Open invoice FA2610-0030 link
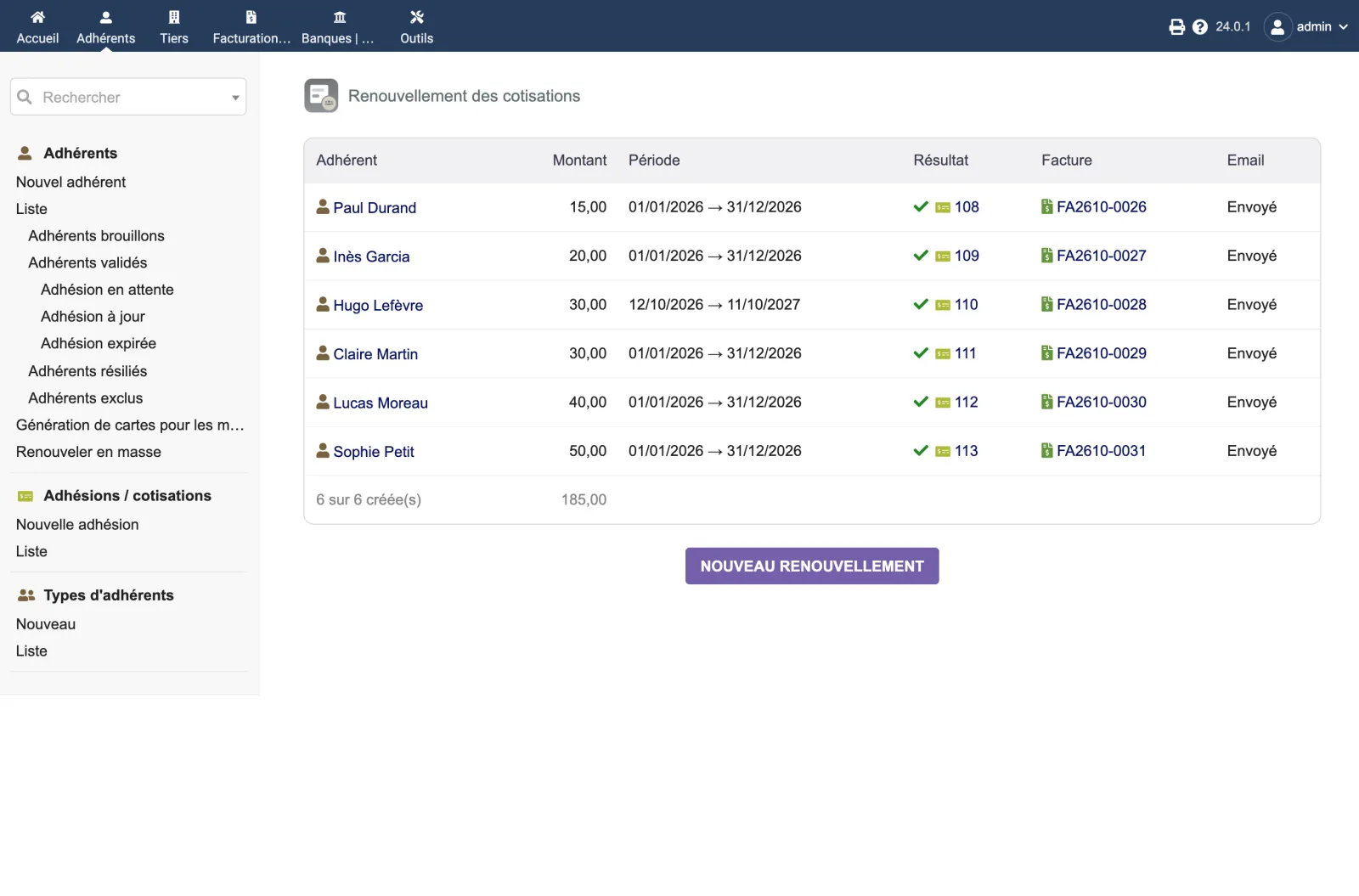 [x=1102, y=403]
